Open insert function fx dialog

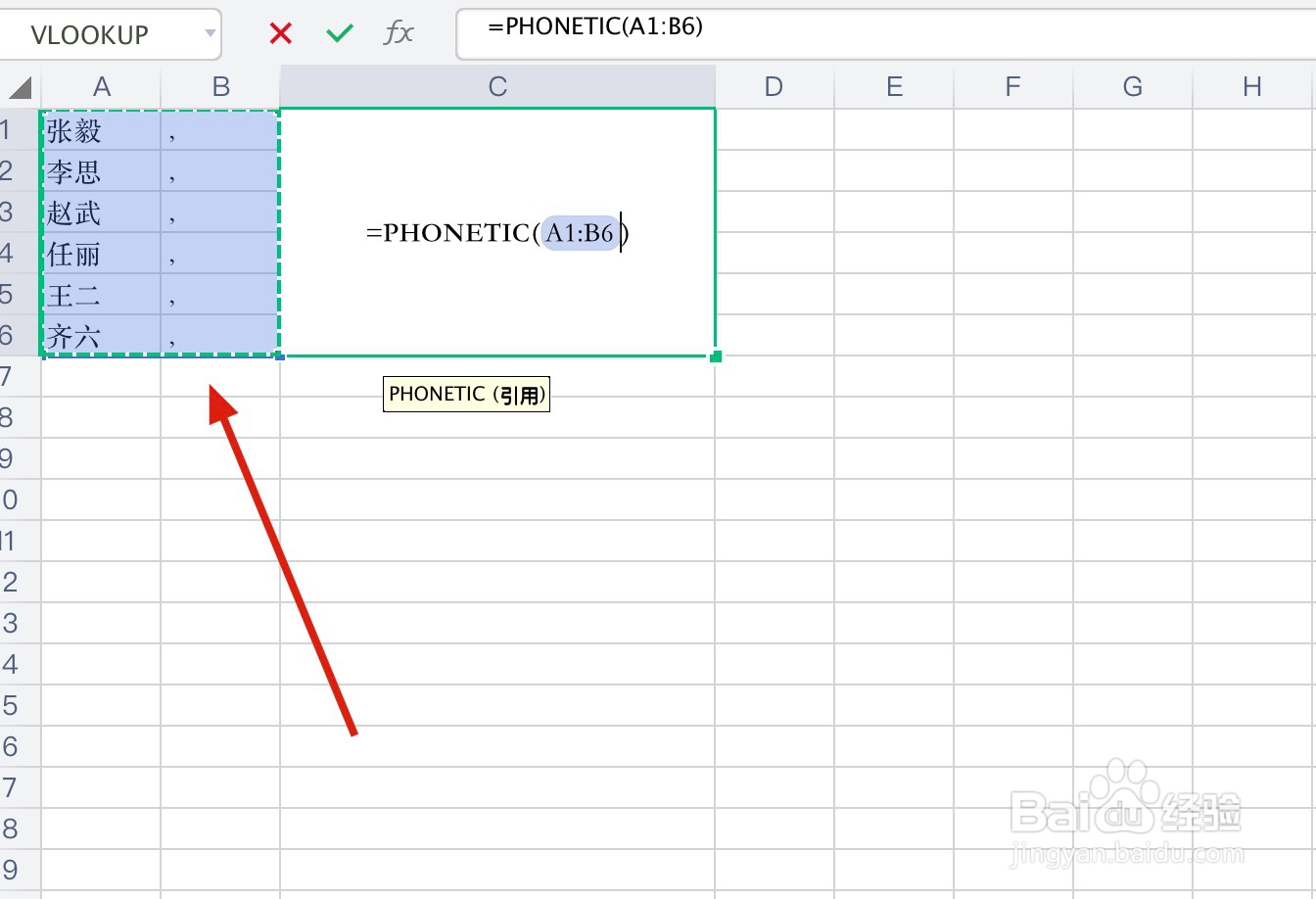[x=399, y=33]
